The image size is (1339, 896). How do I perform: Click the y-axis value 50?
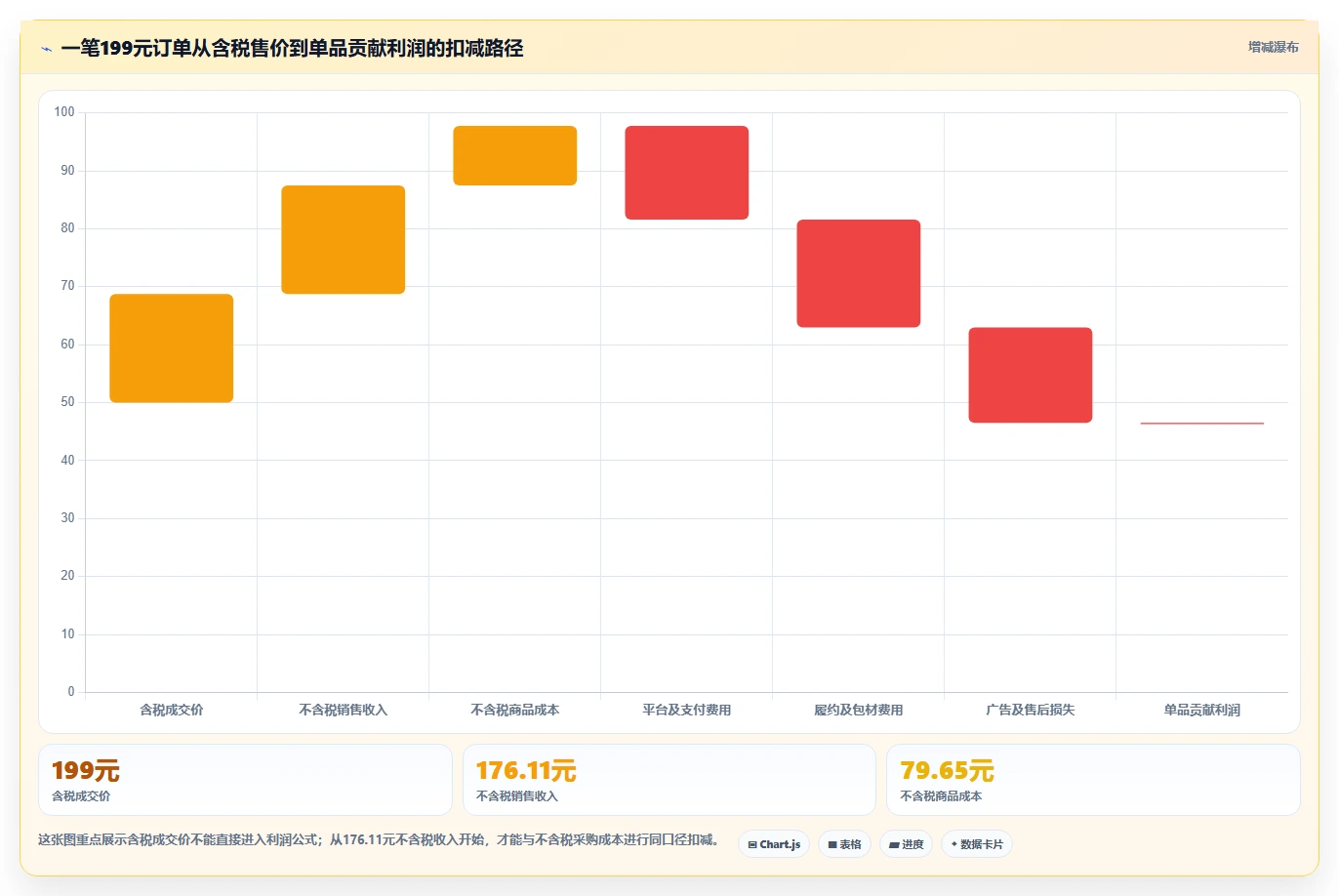pos(67,402)
